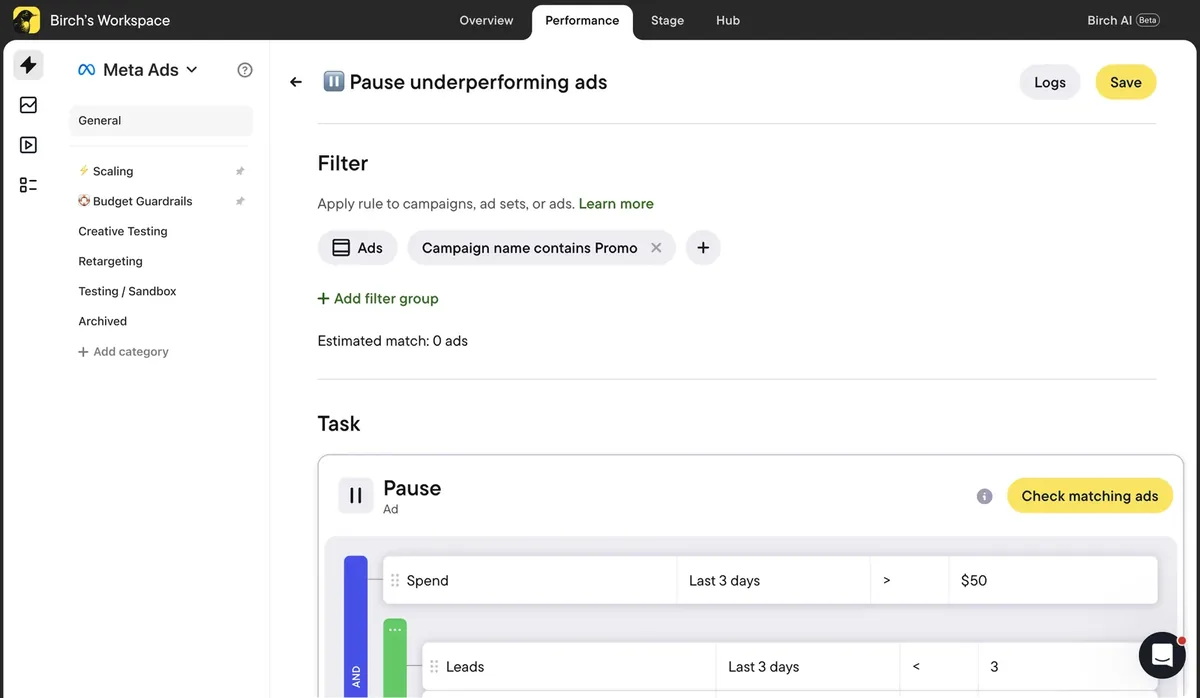The image size is (1200, 698).
Task: Switch to the Overview tab
Action: pos(486,20)
